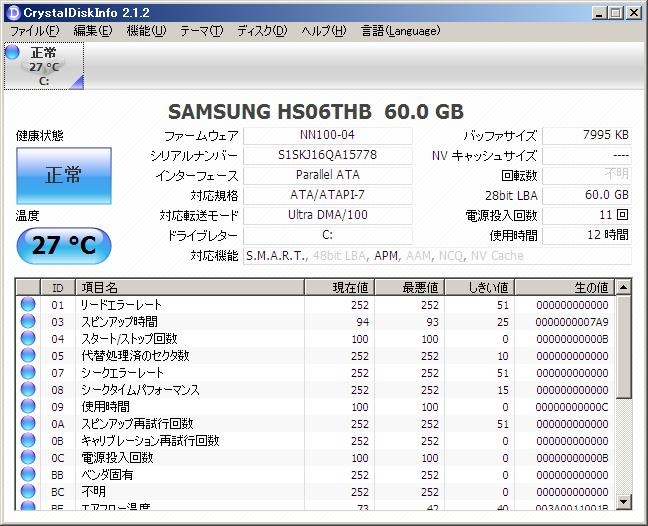Open the テーマ(T) menu
The image size is (648, 526).
click(201, 31)
